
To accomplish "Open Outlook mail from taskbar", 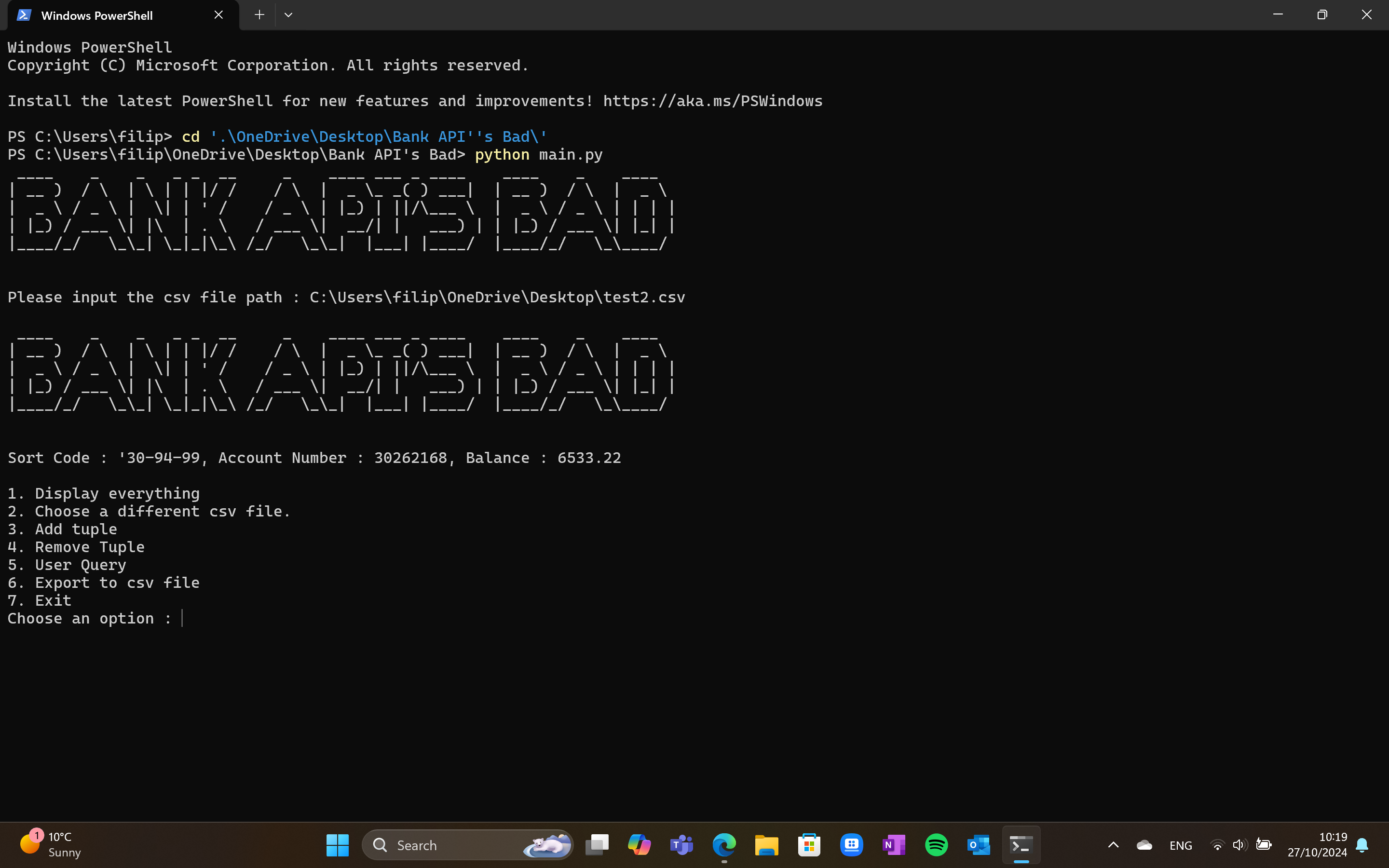I will coord(979,845).
